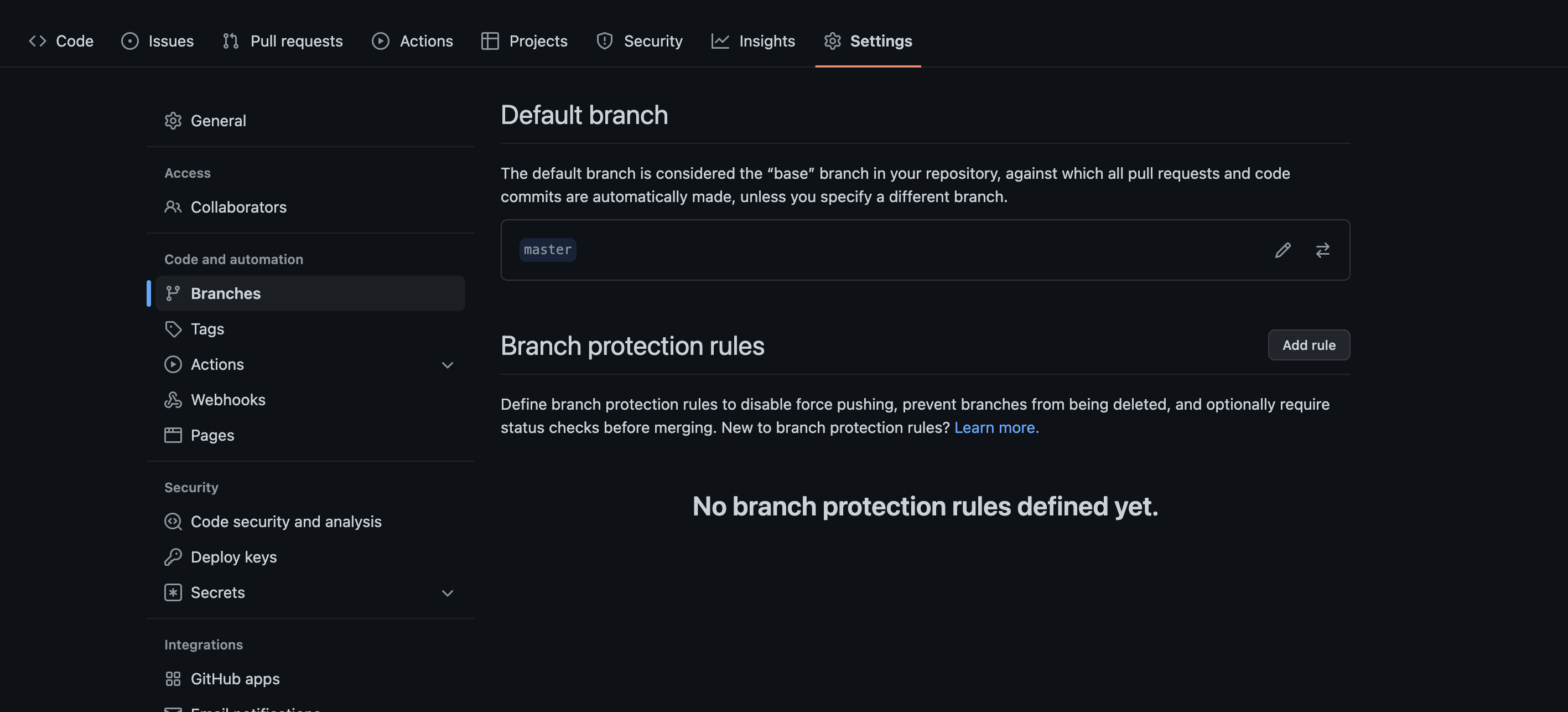This screenshot has width=1568, height=712.
Task: Follow the Learn more link
Action: 996,427
